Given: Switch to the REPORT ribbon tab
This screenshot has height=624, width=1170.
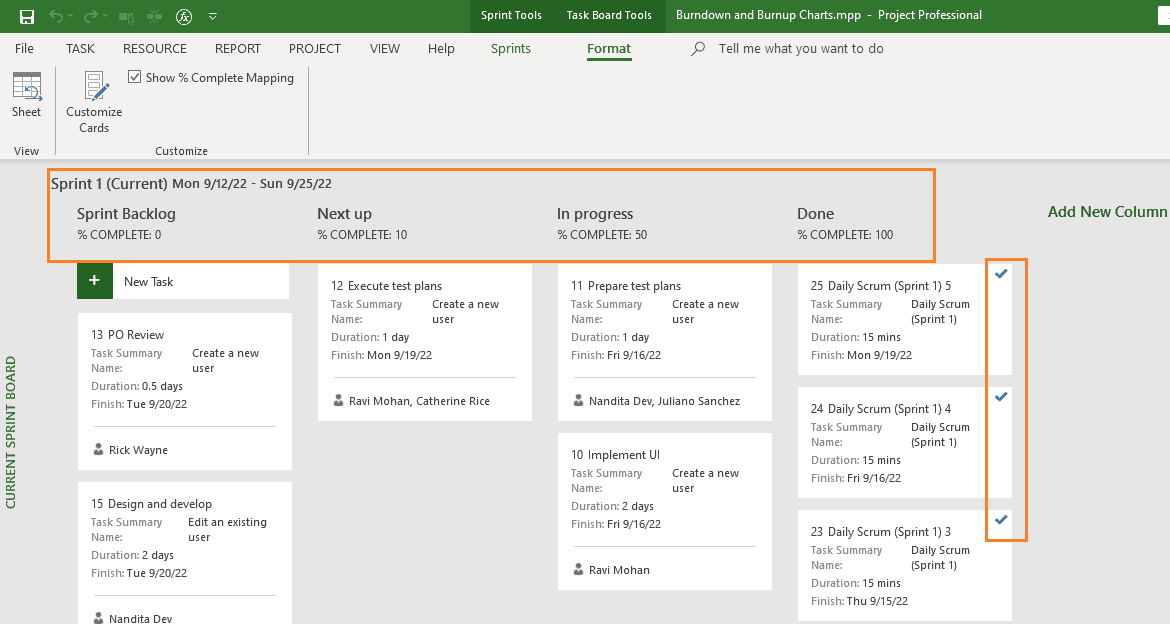Looking at the screenshot, I should (x=238, y=49).
